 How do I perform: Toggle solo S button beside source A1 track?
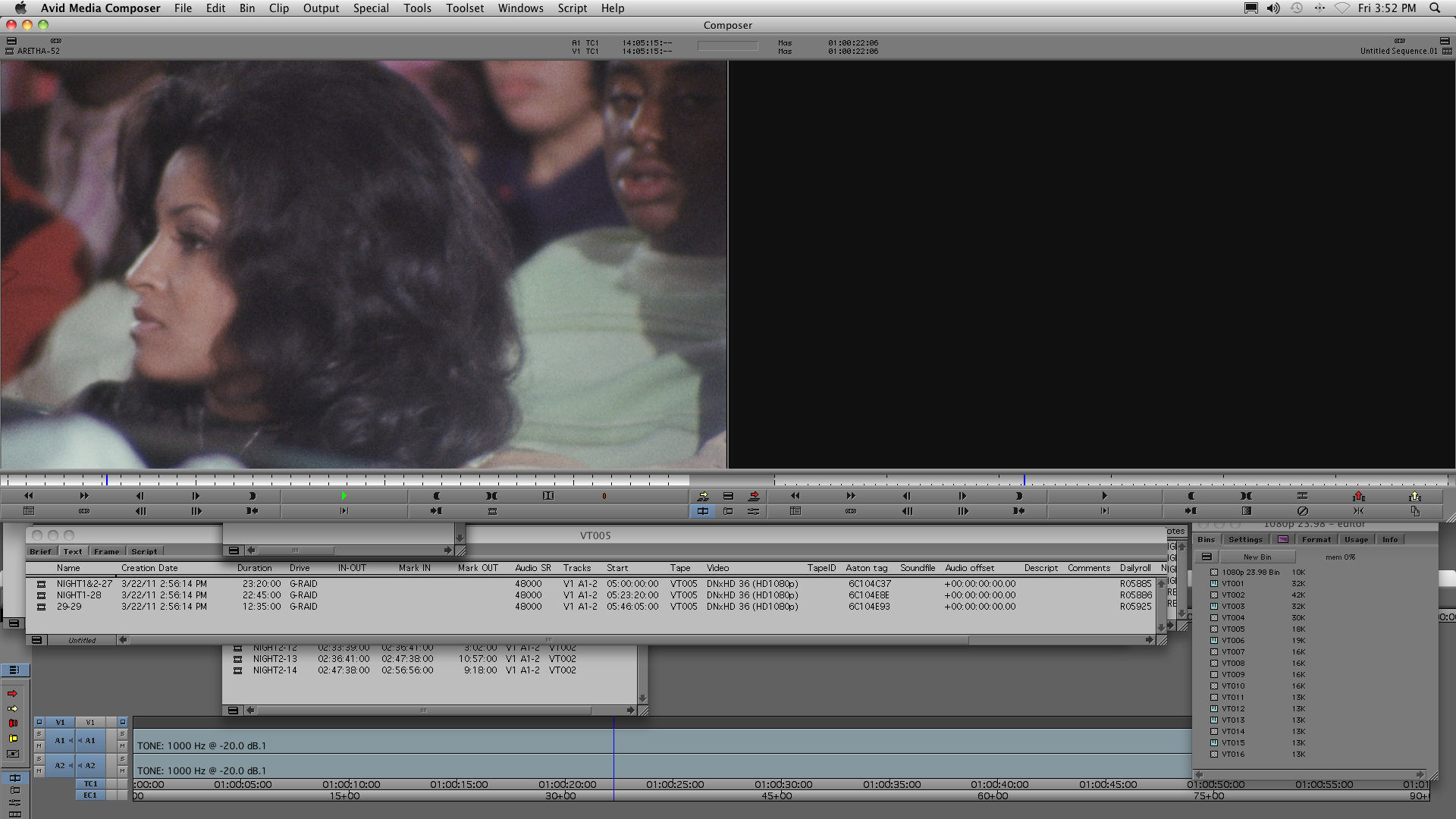[x=39, y=734]
